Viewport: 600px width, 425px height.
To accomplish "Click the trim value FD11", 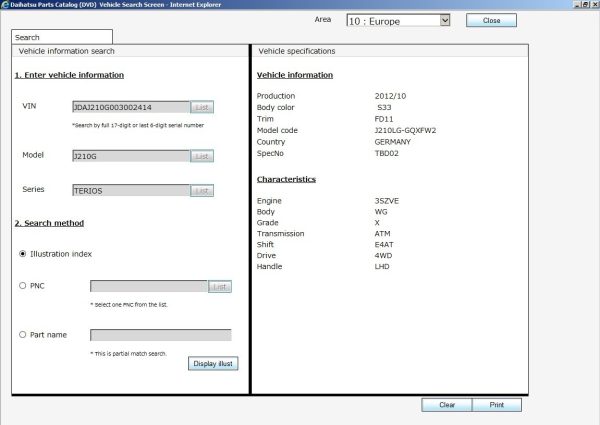I will [x=384, y=119].
